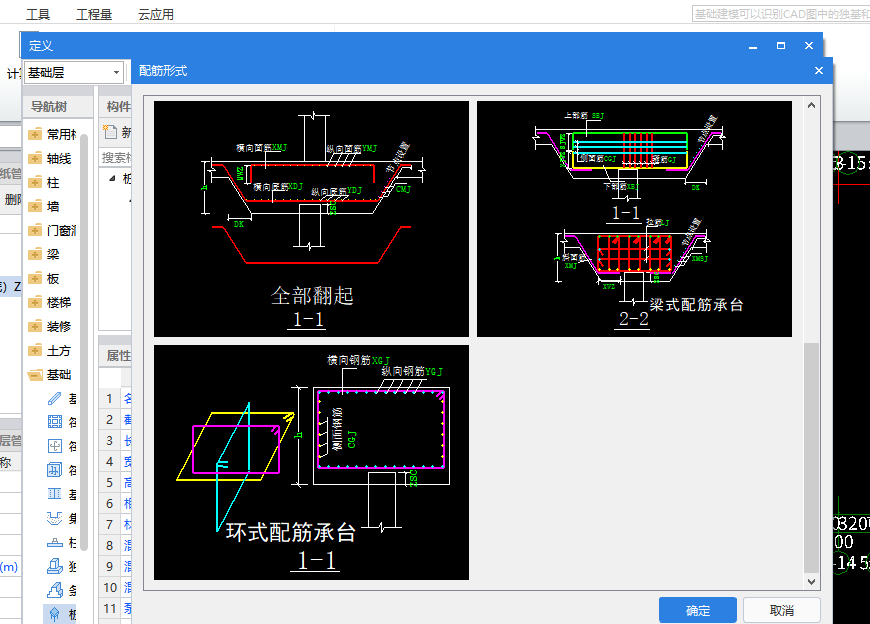This screenshot has width=870, height=624.
Task: Click 确定 to confirm rebar form
Action: click(697, 610)
